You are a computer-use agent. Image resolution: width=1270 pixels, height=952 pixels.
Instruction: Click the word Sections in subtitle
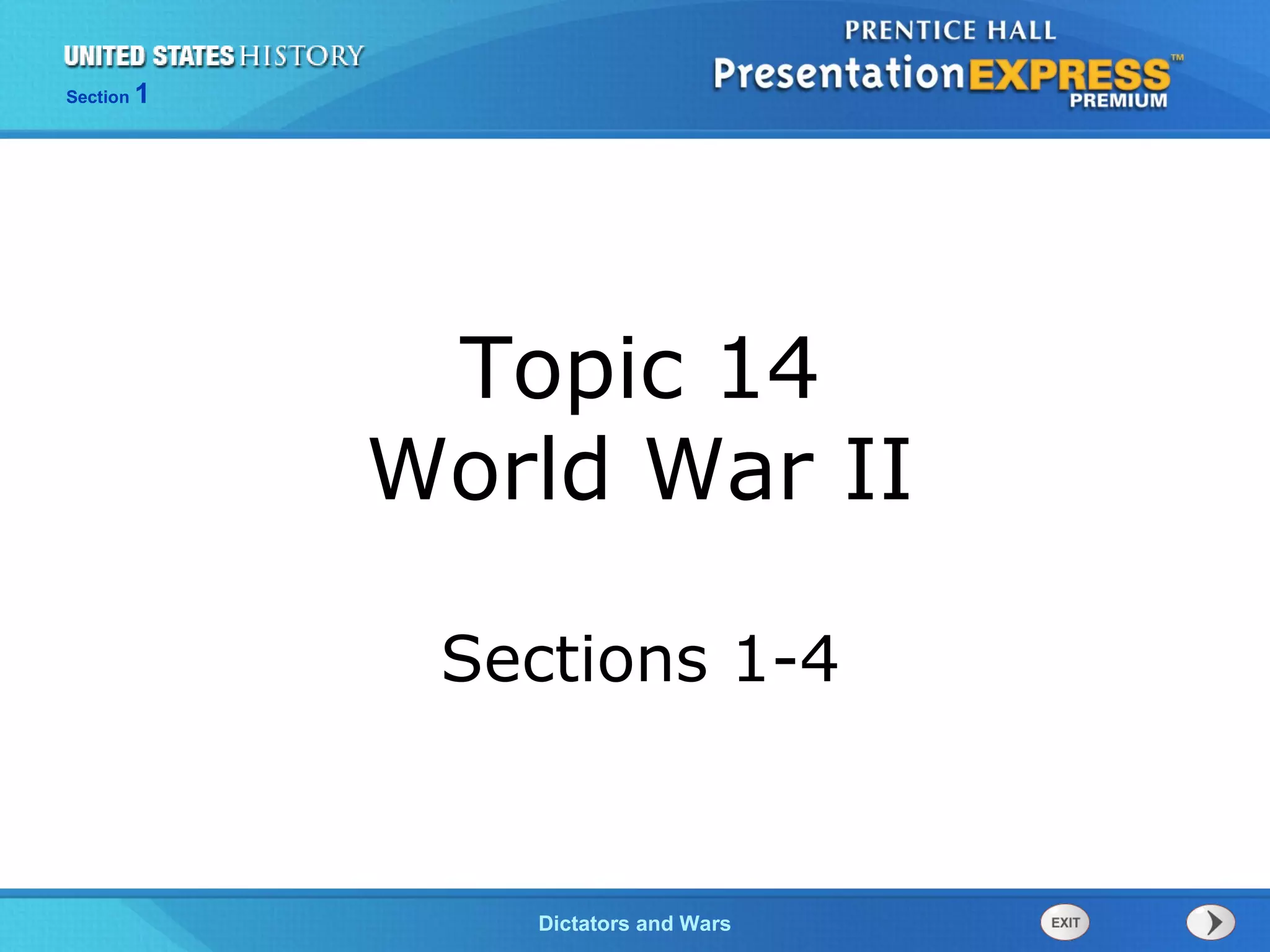click(574, 659)
